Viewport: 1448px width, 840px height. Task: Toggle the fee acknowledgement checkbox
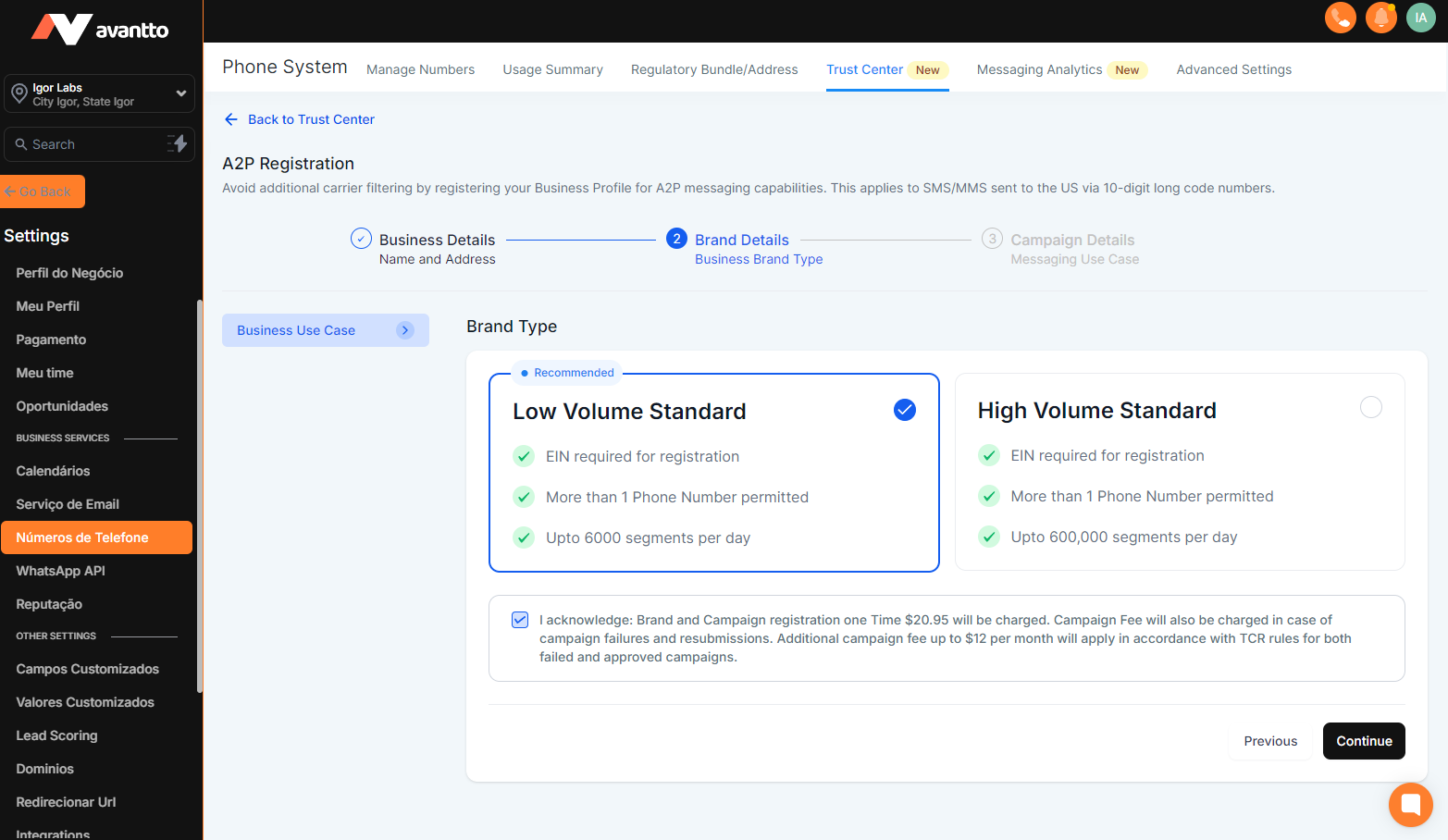(x=520, y=620)
